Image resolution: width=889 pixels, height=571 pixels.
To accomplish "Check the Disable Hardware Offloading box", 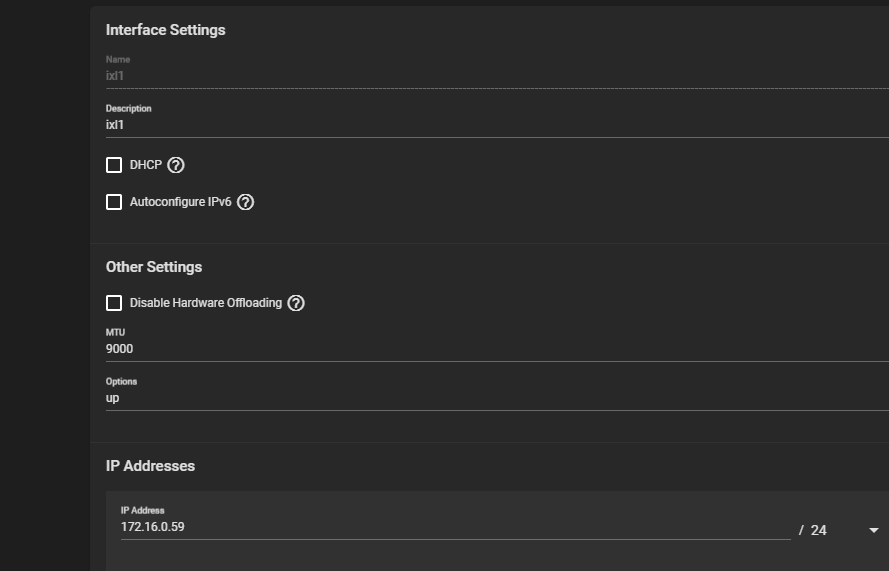I will click(114, 303).
